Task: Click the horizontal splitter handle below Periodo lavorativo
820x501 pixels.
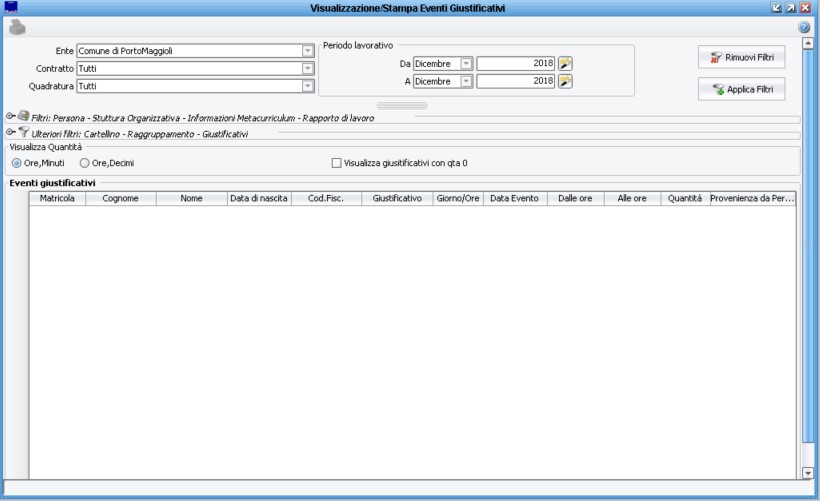Action: click(402, 106)
